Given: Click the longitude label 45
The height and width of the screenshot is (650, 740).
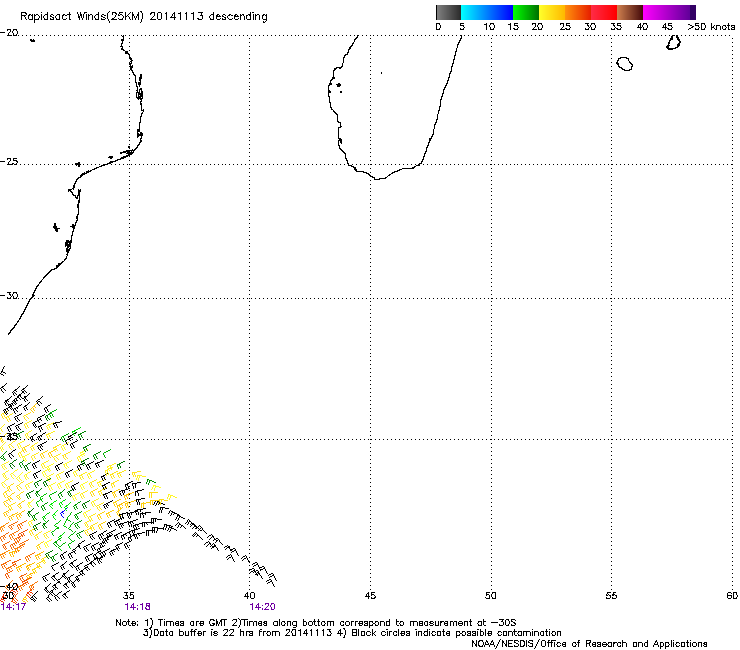Looking at the screenshot, I should point(370,596).
